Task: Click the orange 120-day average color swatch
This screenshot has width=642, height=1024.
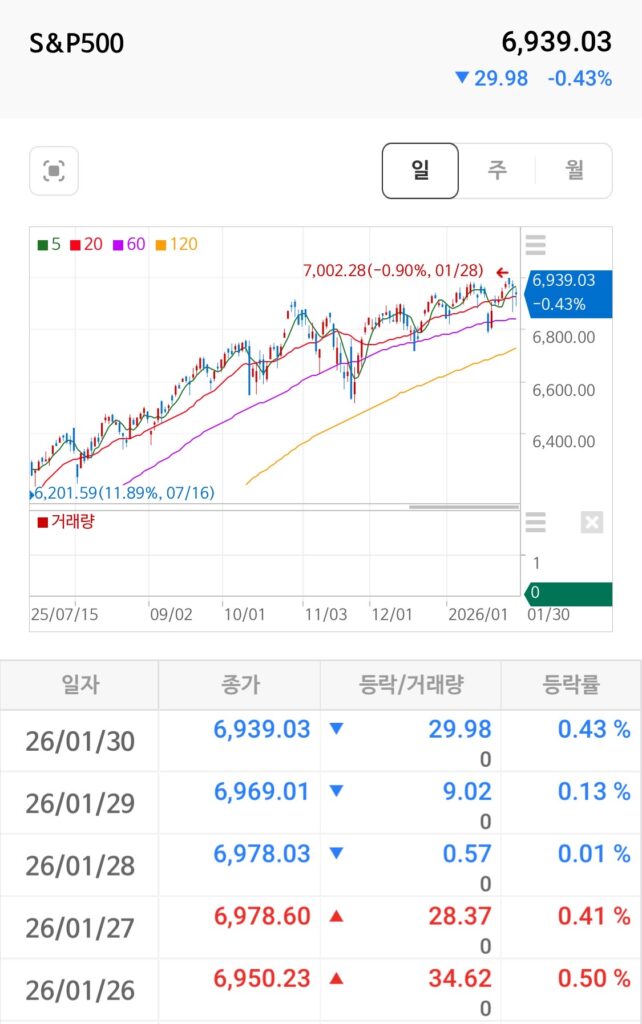Action: (160, 244)
